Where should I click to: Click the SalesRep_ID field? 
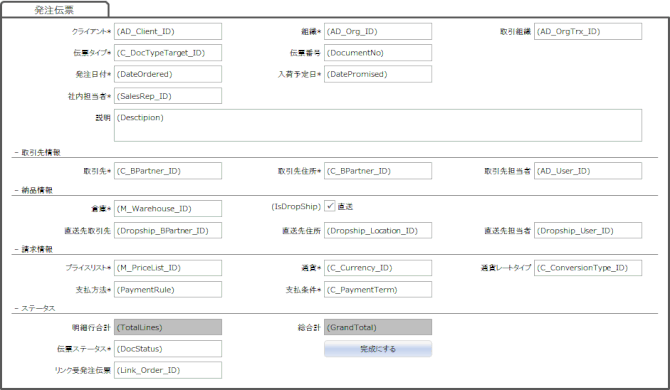click(x=168, y=96)
